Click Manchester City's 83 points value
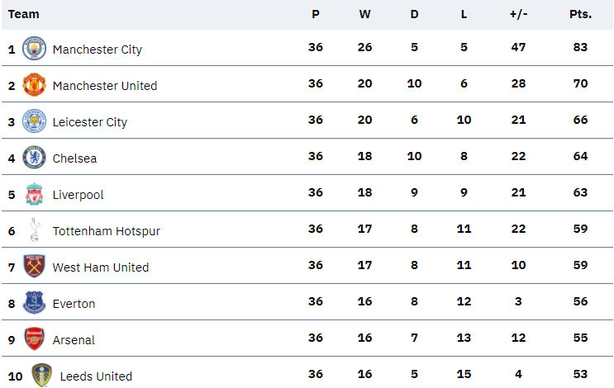 [x=580, y=47]
